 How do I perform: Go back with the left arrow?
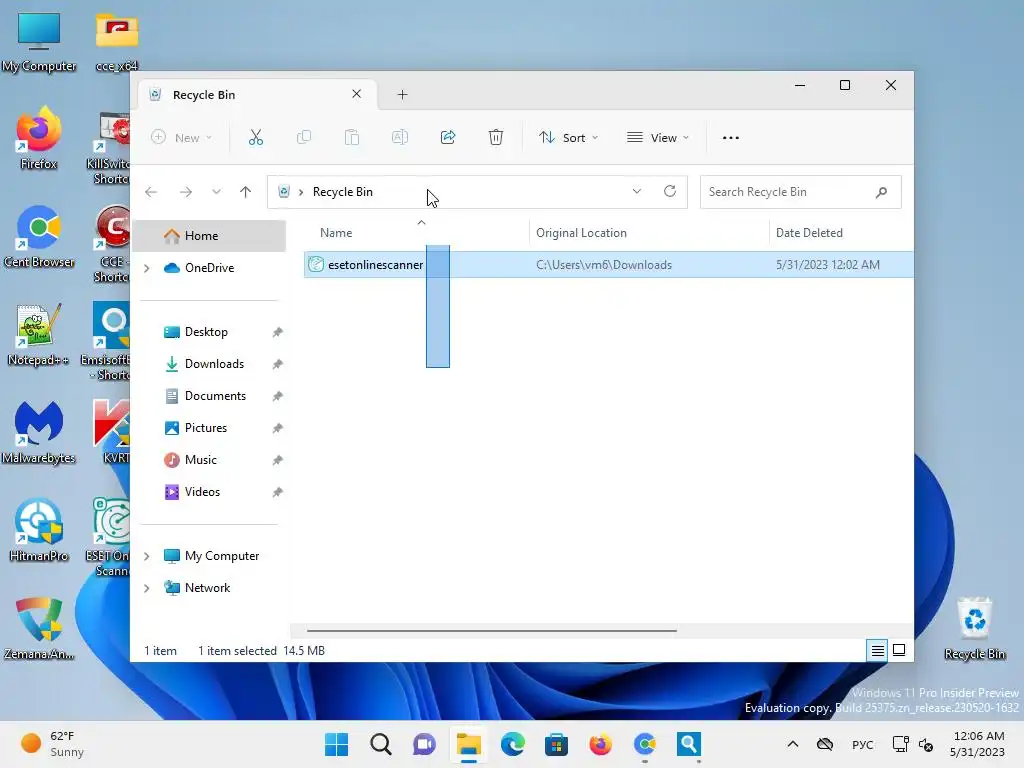[x=151, y=192]
